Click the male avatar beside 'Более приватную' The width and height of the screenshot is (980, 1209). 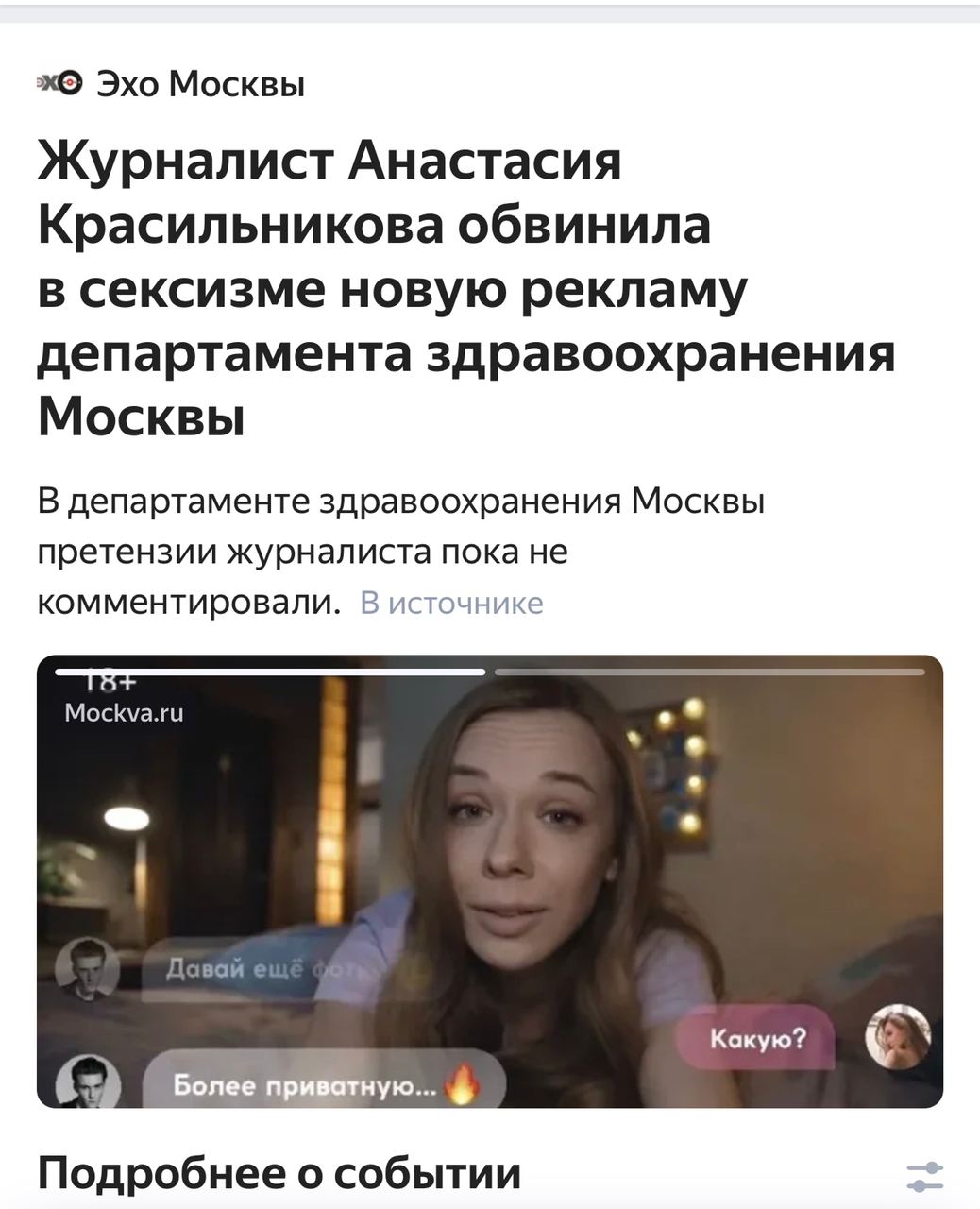tap(88, 1082)
